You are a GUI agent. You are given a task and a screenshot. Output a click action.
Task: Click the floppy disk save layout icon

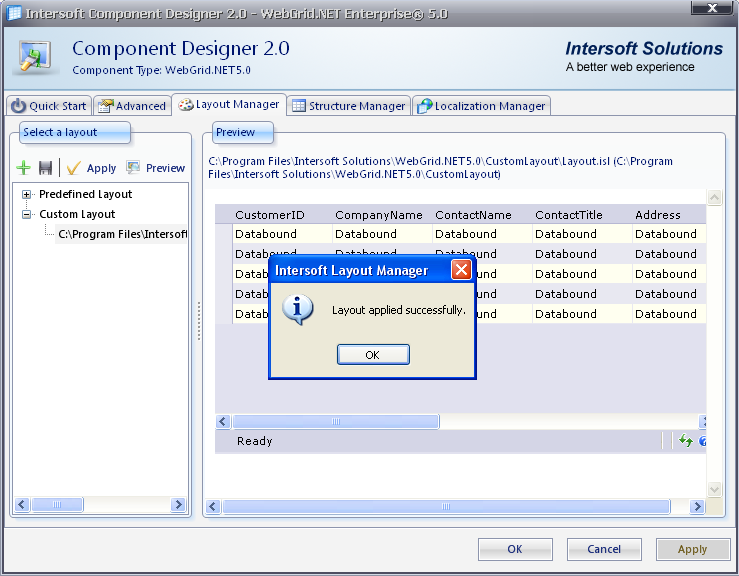(x=45, y=167)
